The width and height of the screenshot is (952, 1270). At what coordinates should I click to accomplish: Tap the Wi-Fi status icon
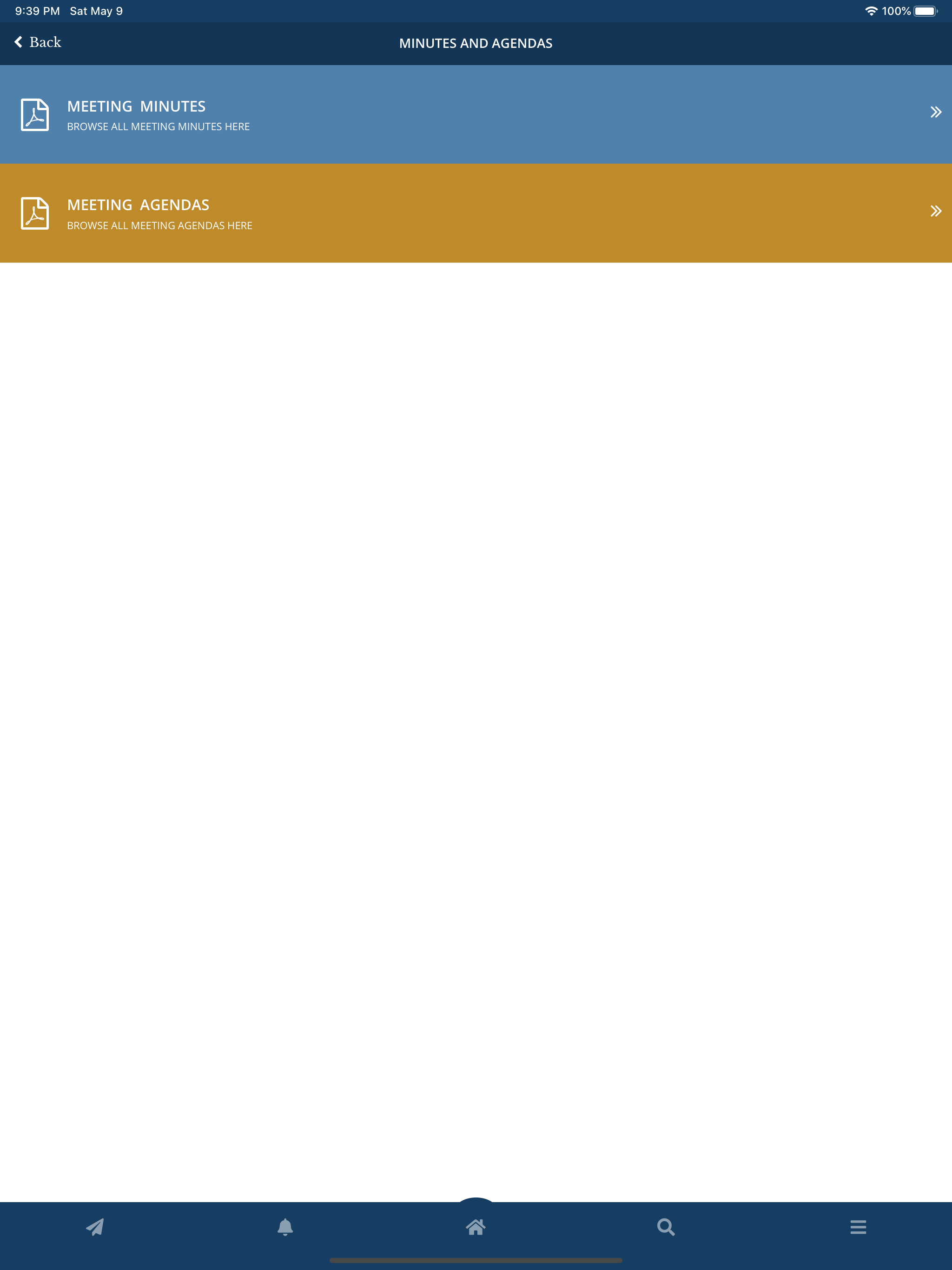point(871,11)
